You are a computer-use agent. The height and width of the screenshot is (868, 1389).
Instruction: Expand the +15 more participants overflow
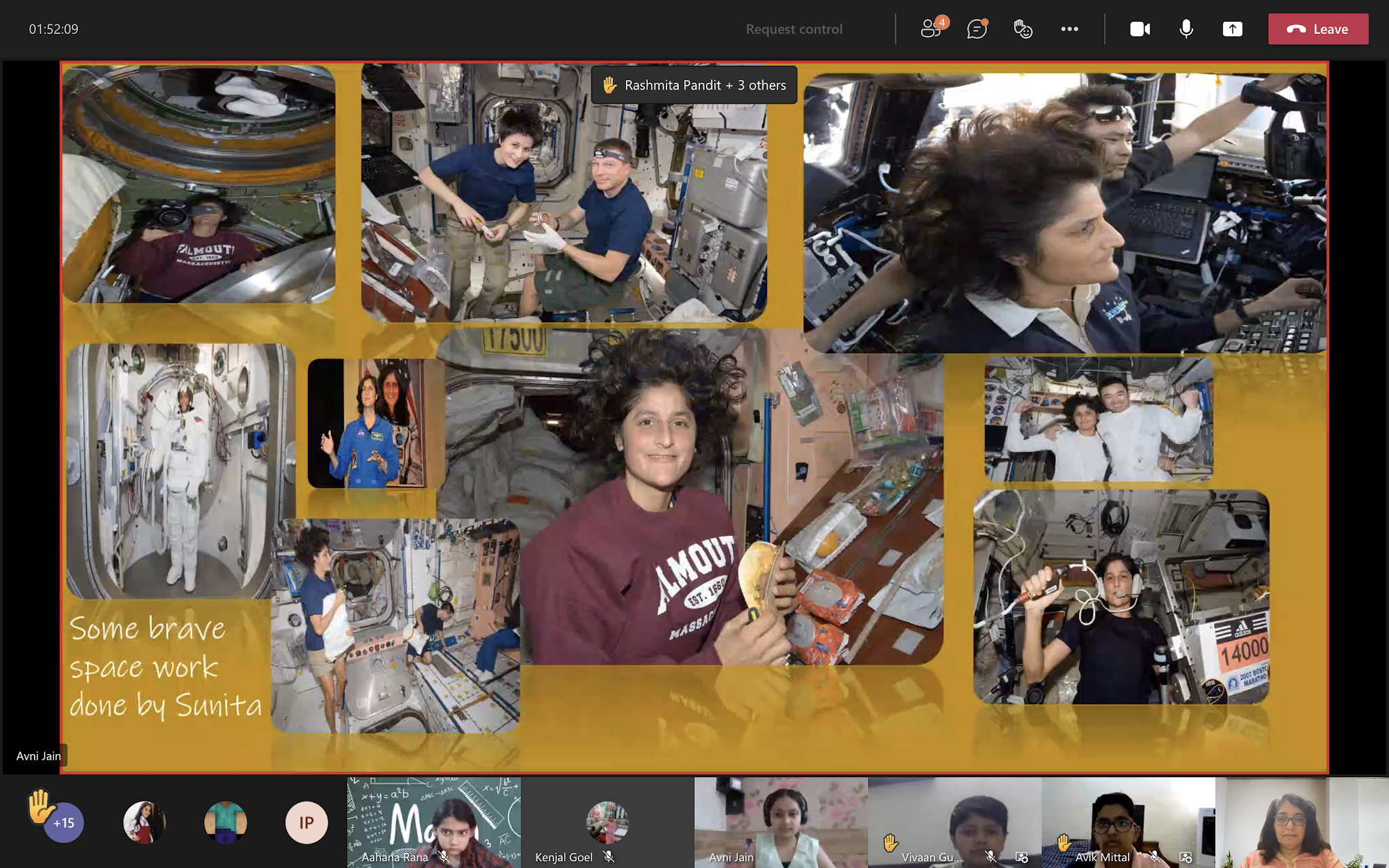64,823
